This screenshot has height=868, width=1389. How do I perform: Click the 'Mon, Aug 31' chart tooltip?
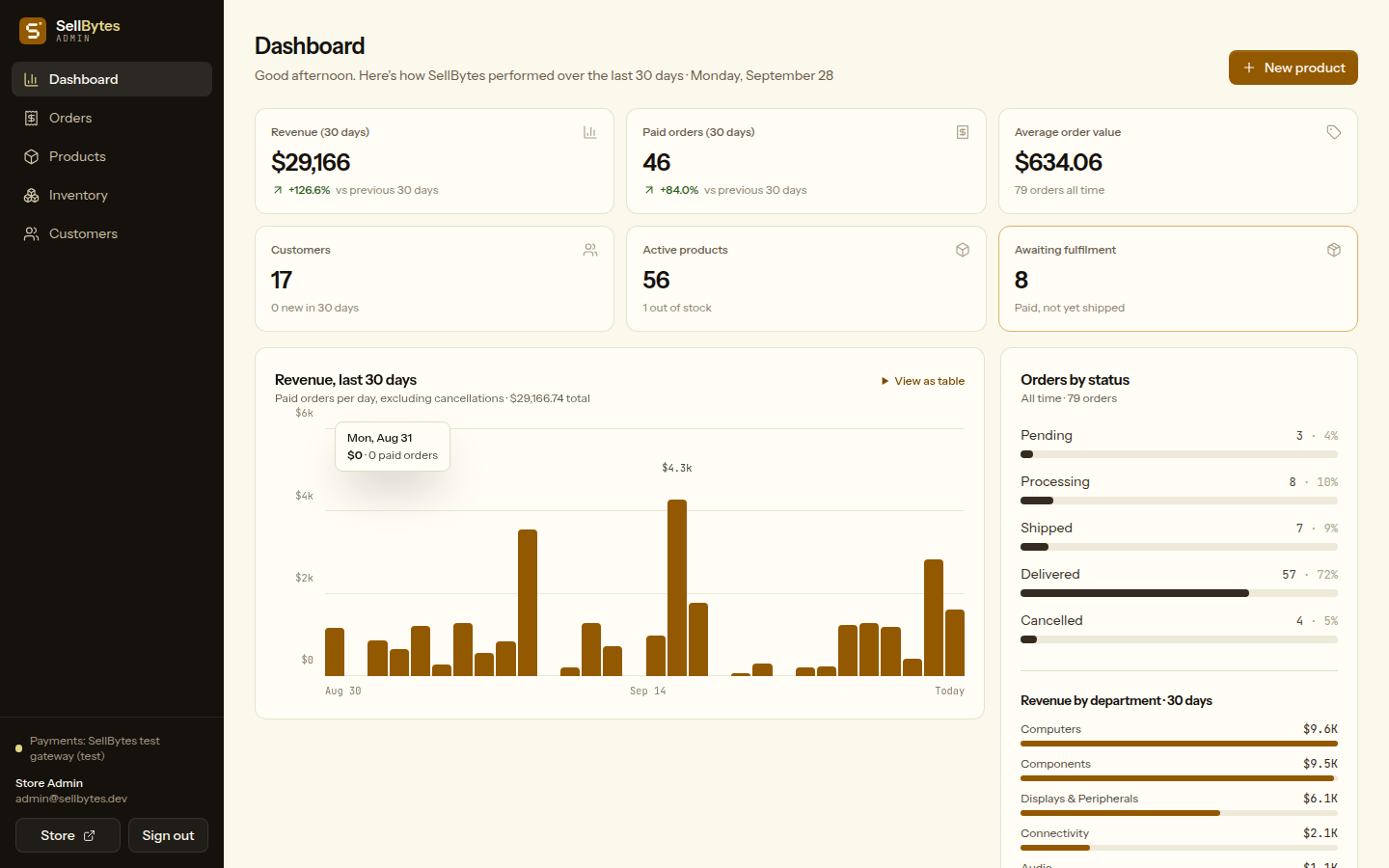(x=393, y=447)
